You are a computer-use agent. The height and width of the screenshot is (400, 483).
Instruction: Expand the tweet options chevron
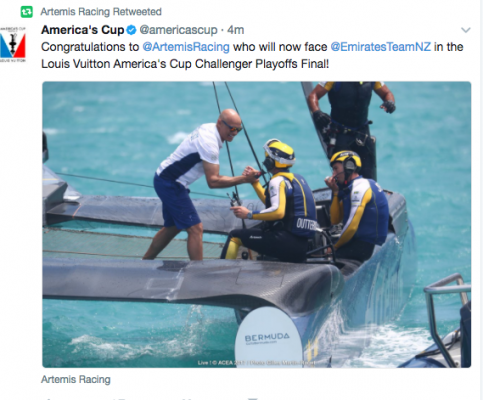[465, 30]
